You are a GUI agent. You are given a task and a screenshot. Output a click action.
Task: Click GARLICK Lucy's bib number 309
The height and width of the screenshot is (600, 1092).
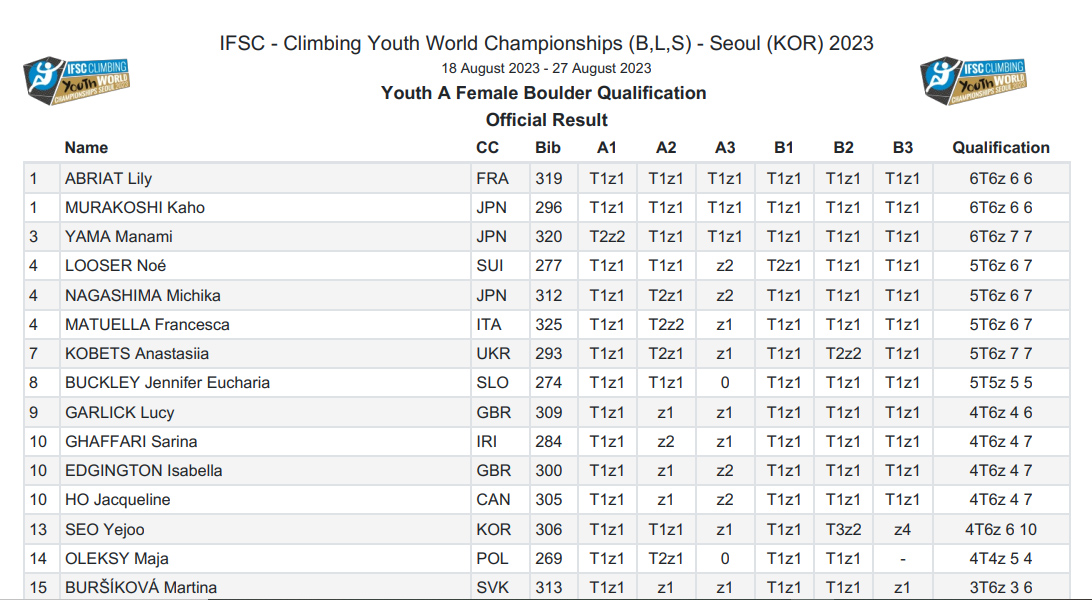pos(548,412)
